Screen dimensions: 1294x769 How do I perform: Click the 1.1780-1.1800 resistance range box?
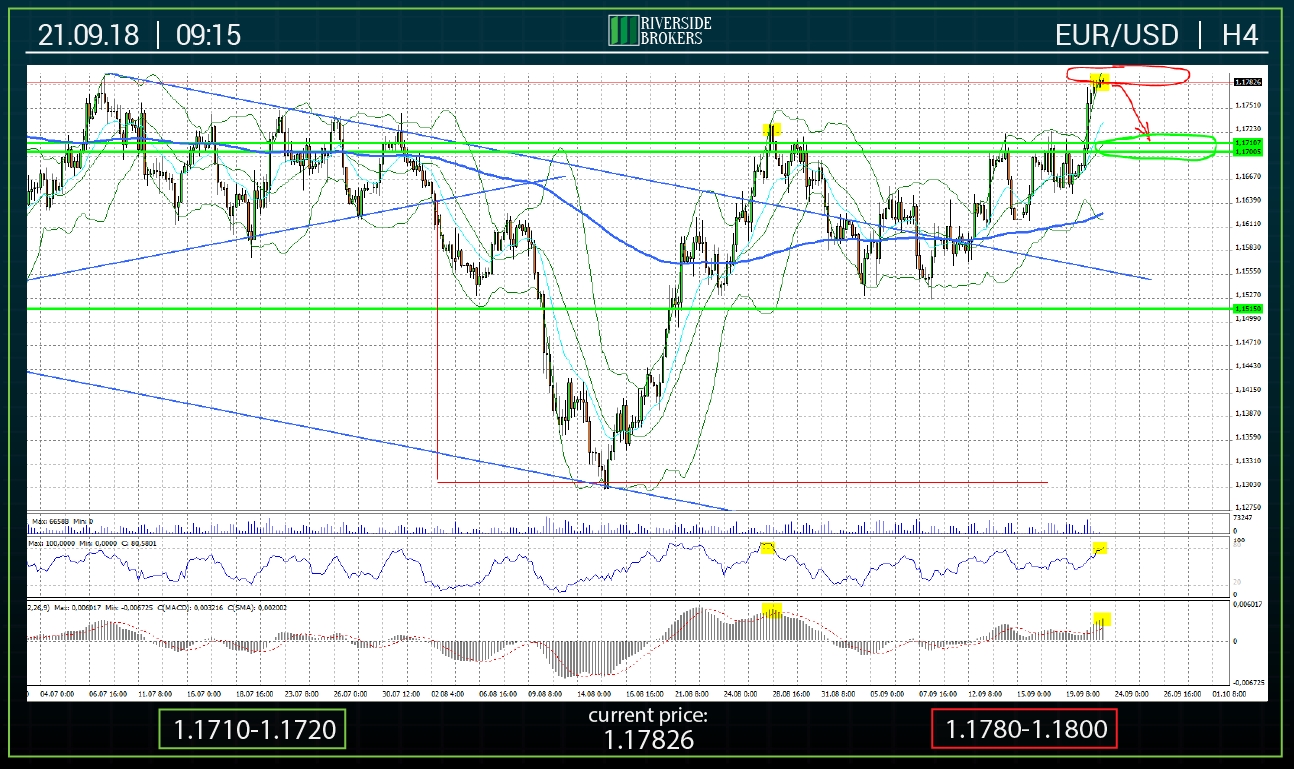point(1024,730)
